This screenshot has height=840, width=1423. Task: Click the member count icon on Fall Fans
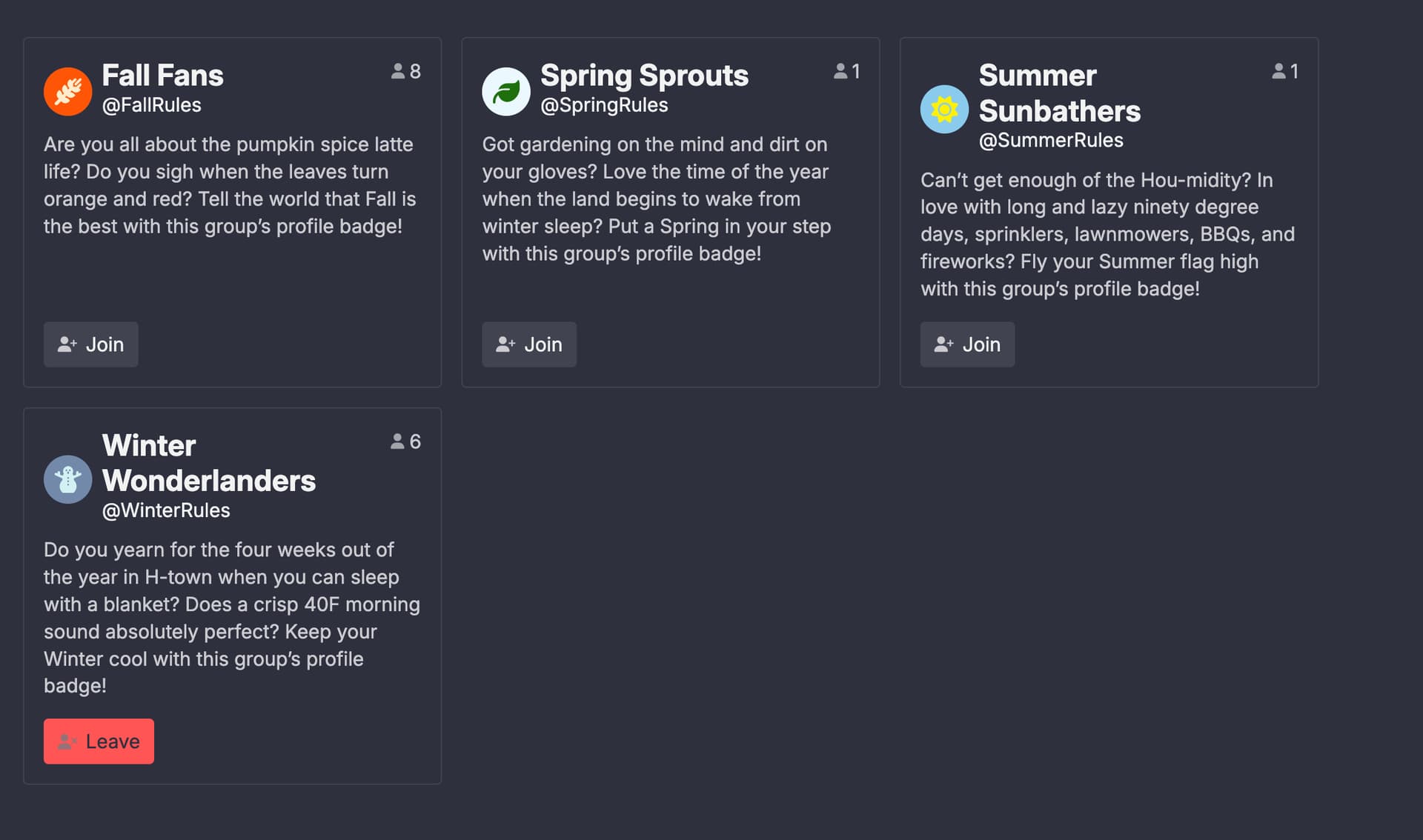pos(398,71)
